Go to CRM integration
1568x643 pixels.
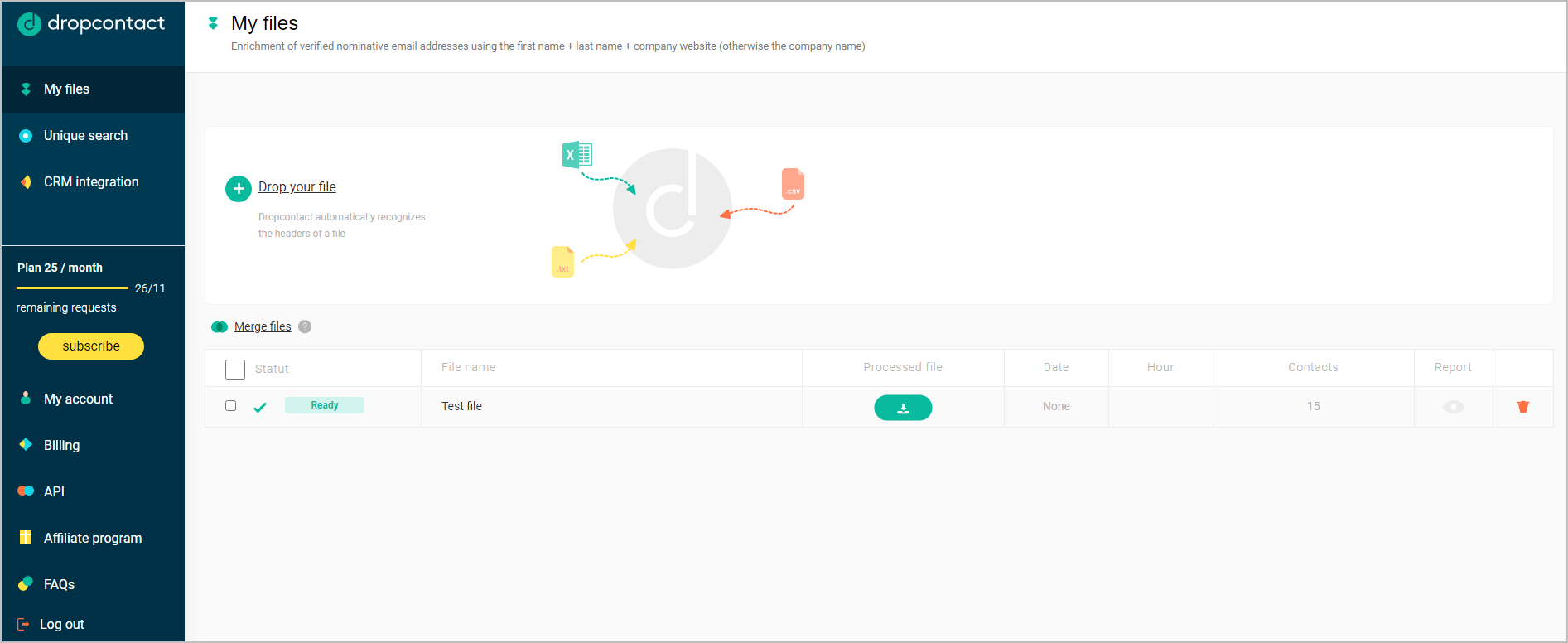(x=93, y=182)
